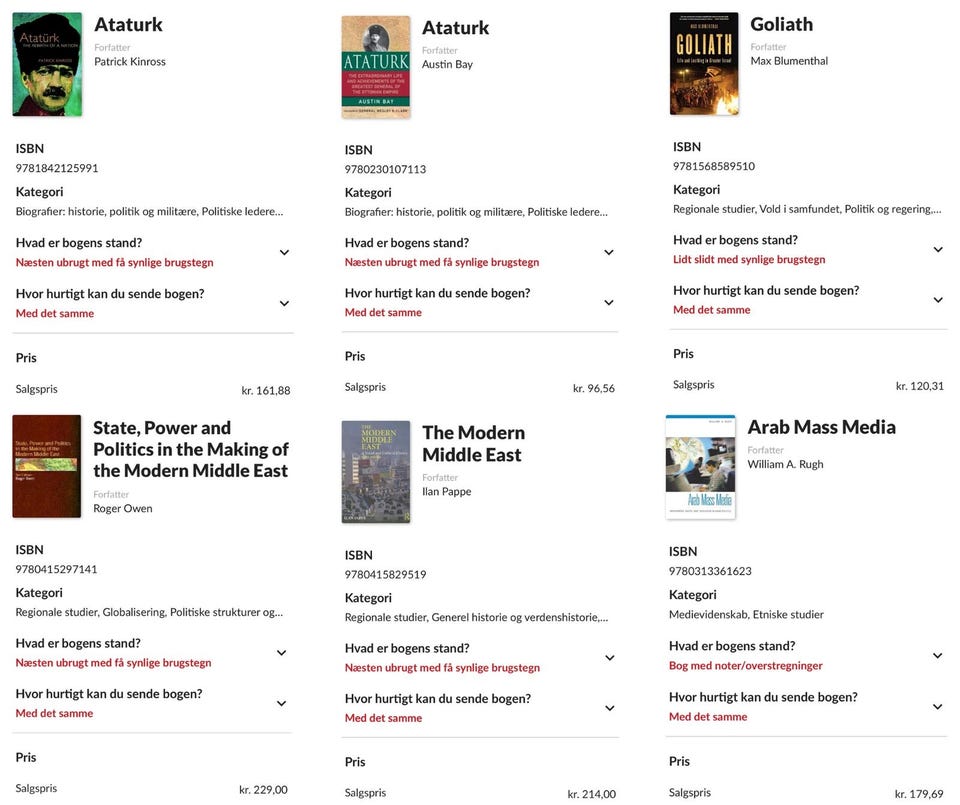Image resolution: width=960 pixels, height=805 pixels.
Task: Open shipping speed dropdown for Arab Mass Media
Action: pos(938,707)
